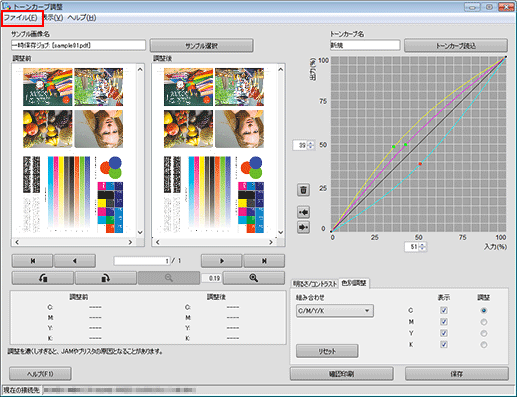The height and width of the screenshot is (397, 517).
Task: Advance to next sample page
Action: (x=221, y=261)
